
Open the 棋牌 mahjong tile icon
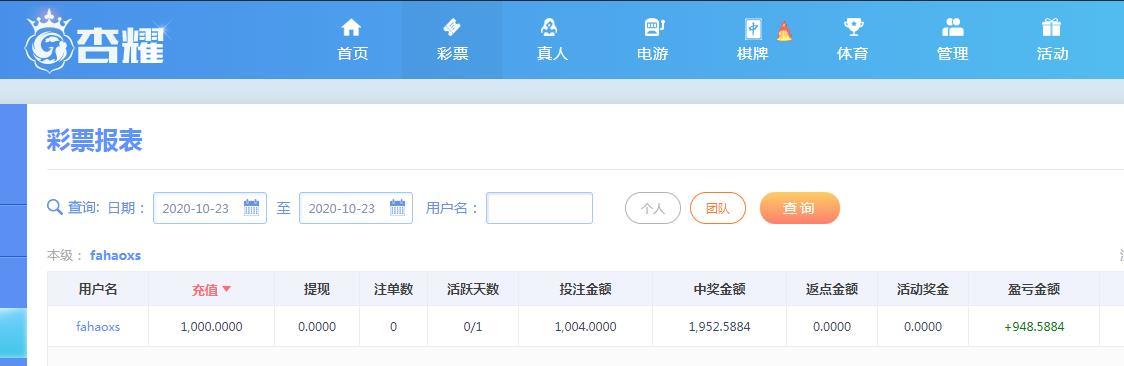click(753, 29)
